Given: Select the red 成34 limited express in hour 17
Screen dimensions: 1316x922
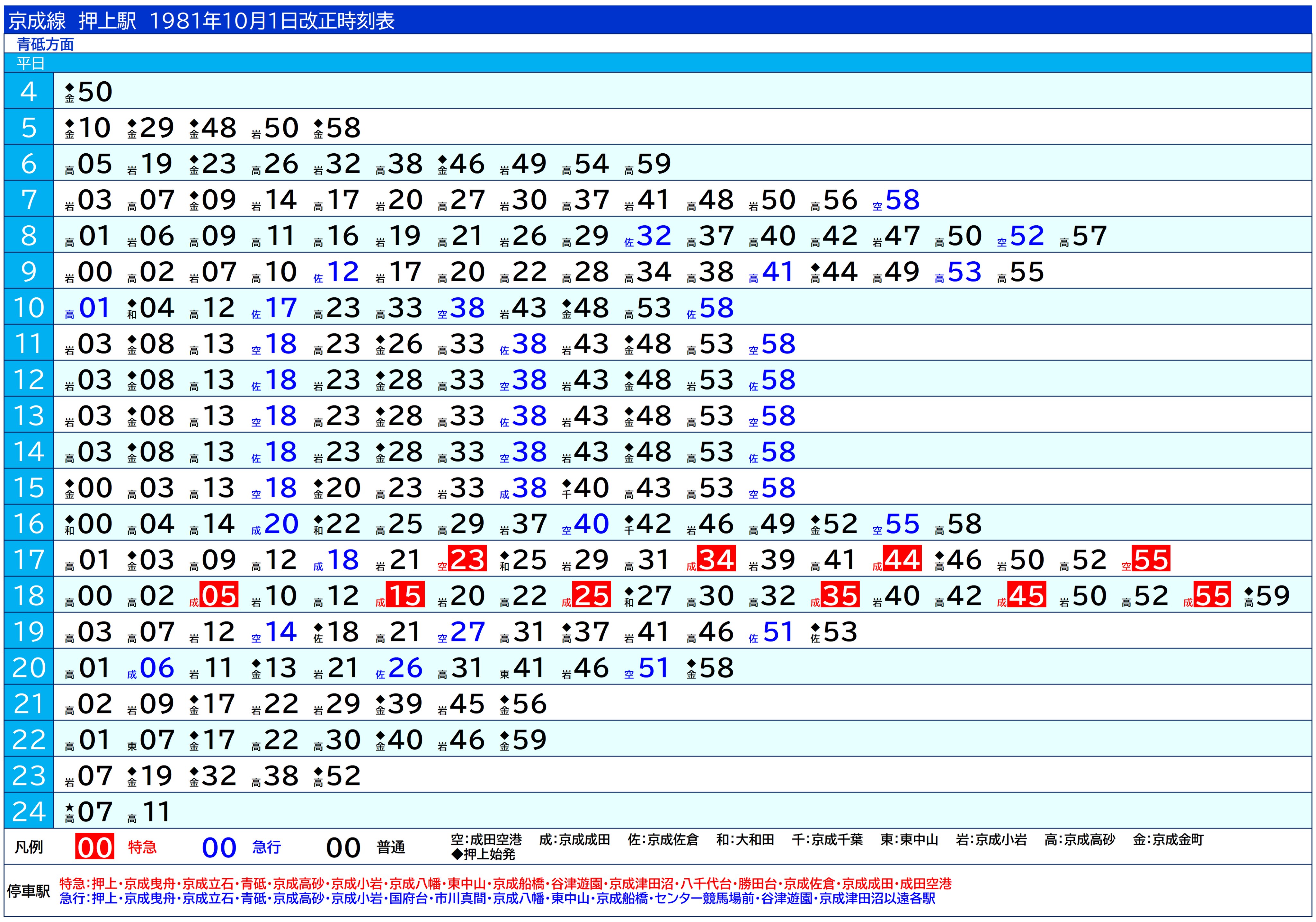Looking at the screenshot, I should [x=711, y=559].
